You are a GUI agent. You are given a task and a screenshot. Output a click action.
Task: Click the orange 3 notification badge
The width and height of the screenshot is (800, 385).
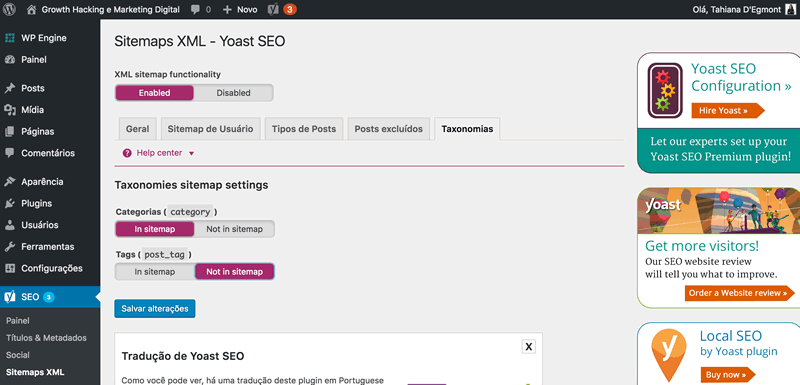[289, 9]
